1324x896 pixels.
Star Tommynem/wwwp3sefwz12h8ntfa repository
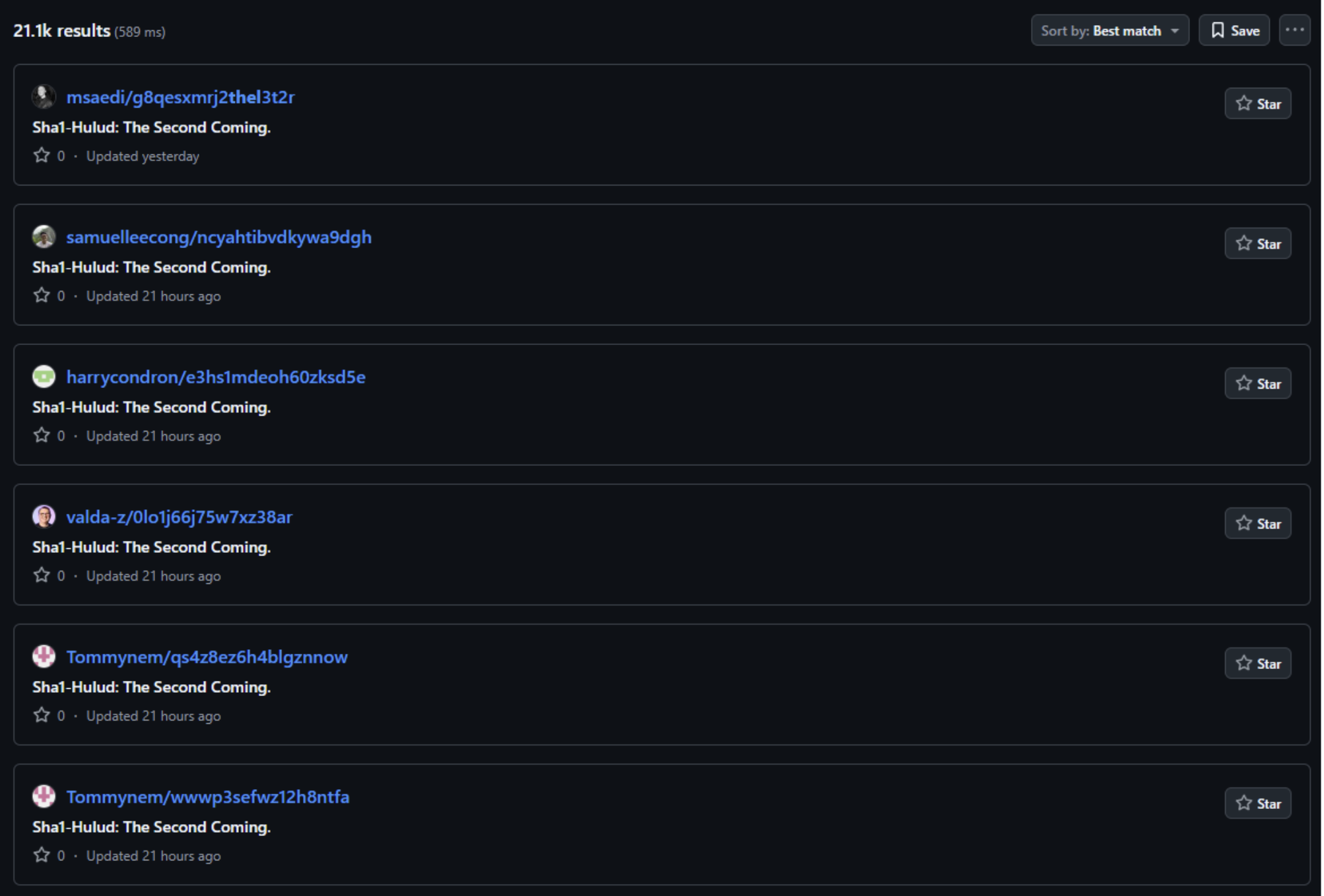[x=1257, y=803]
